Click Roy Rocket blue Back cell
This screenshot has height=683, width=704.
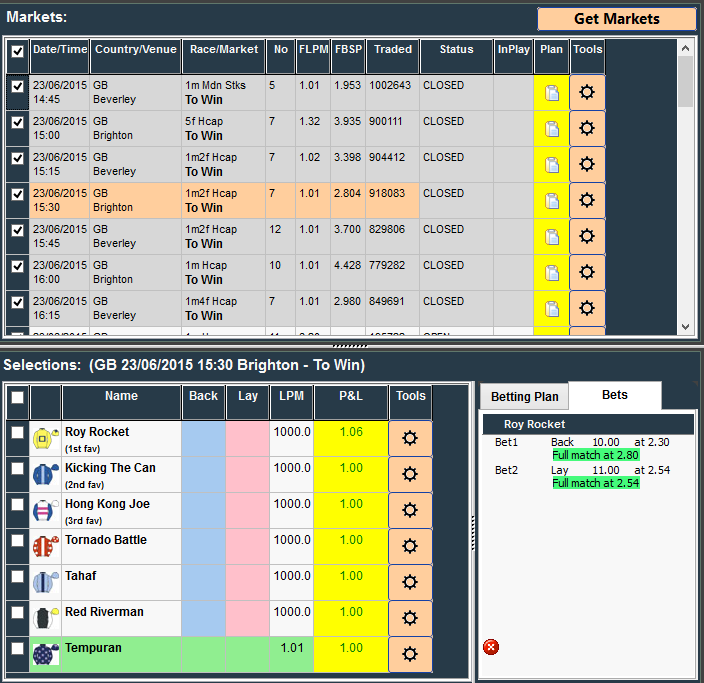(203, 438)
